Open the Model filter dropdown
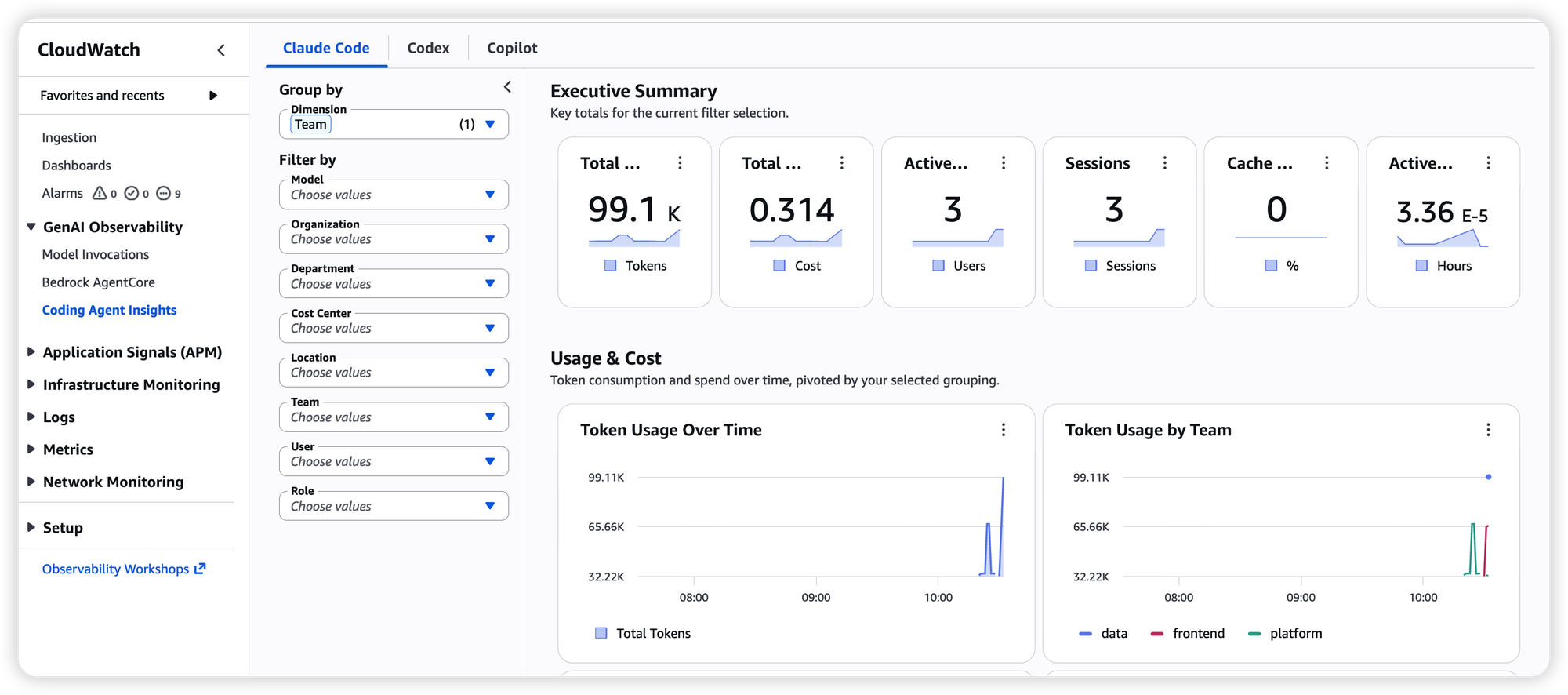The image size is (1568, 695). pos(394,195)
